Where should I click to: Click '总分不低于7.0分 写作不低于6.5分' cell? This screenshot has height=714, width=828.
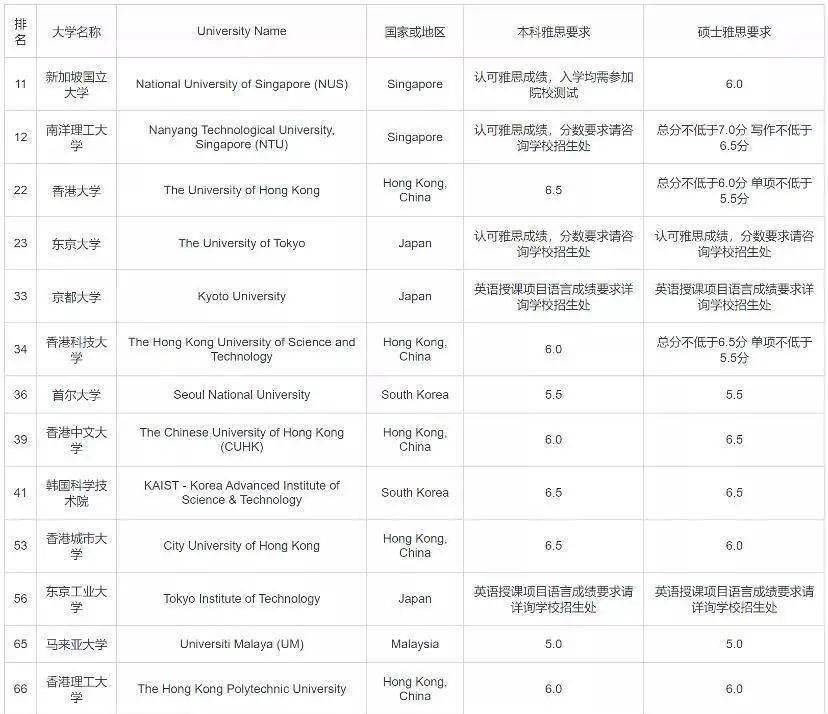pos(733,137)
